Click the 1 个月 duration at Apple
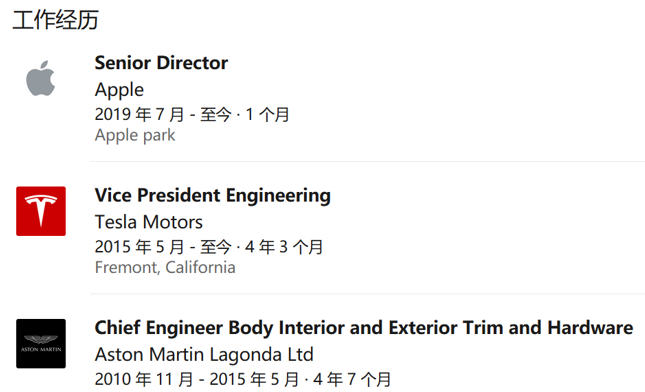Screen dimensions: 645x392 (x=267, y=114)
